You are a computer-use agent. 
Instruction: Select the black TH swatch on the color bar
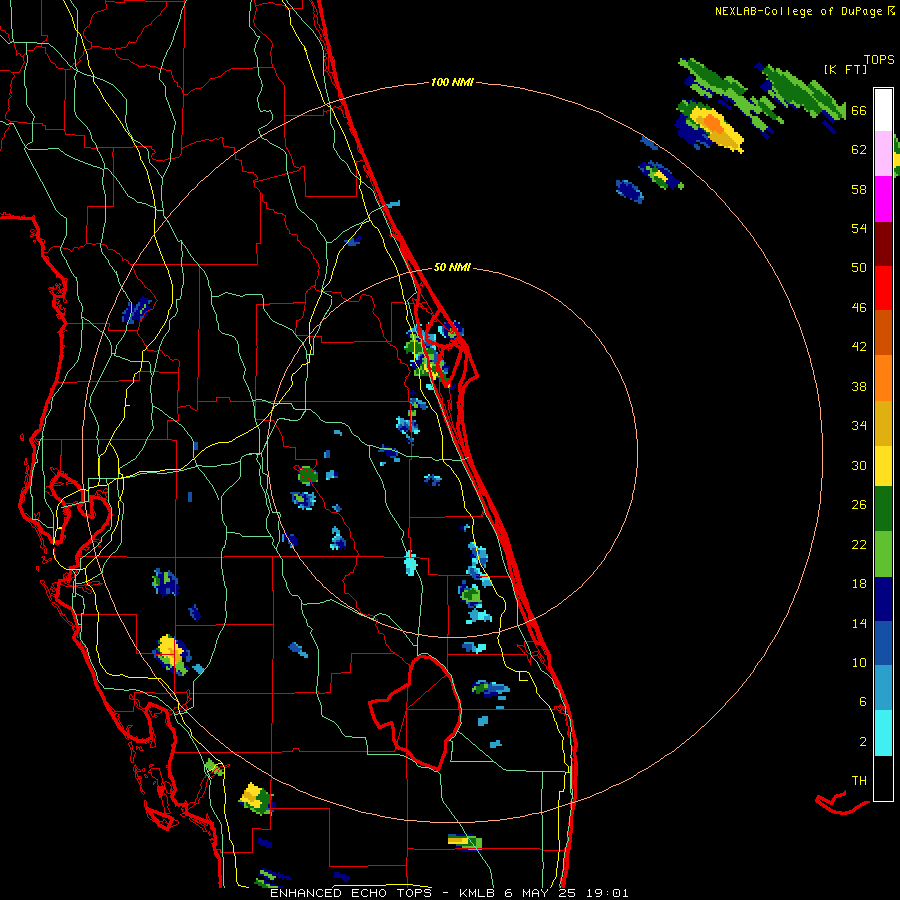tap(883, 778)
